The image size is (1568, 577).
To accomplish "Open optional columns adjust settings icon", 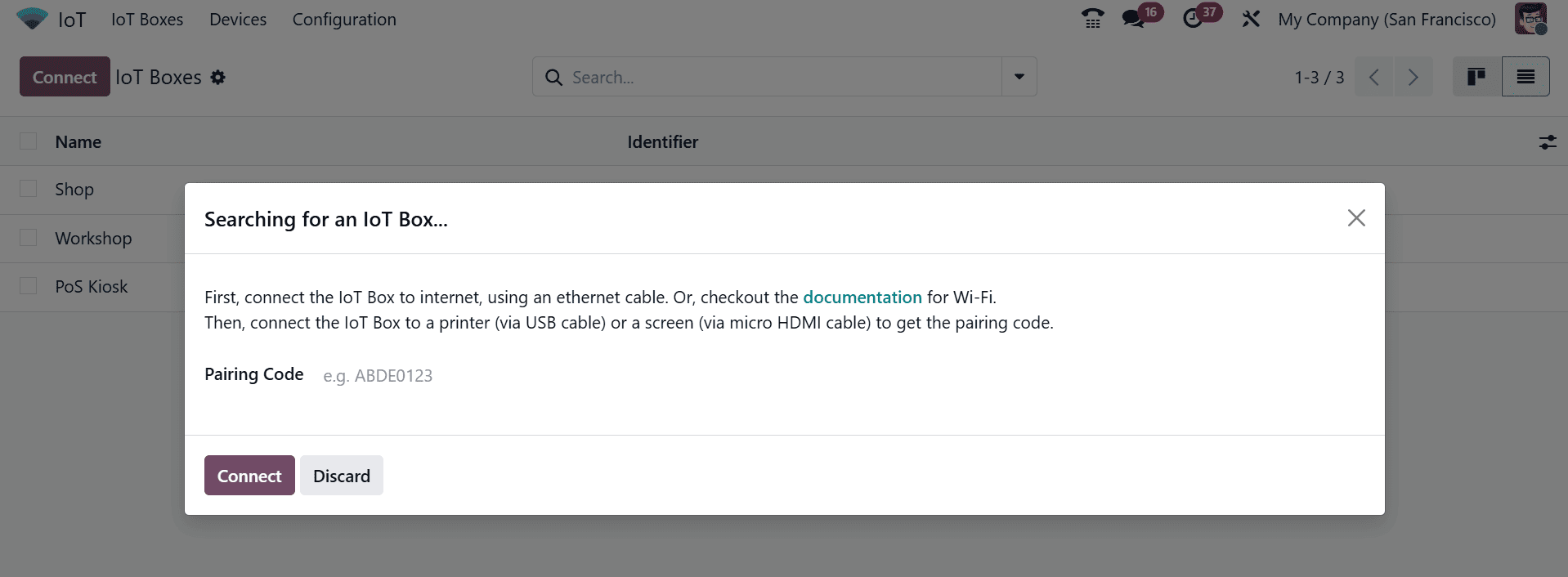I will click(1548, 142).
